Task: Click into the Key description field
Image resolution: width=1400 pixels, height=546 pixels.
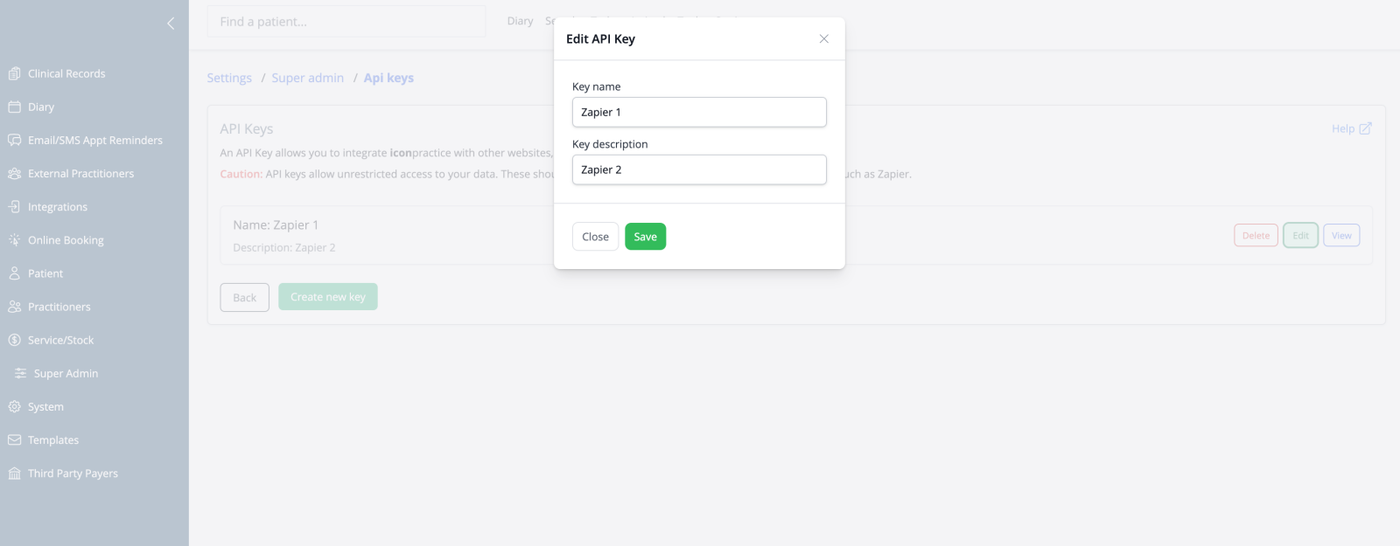Action: point(699,169)
